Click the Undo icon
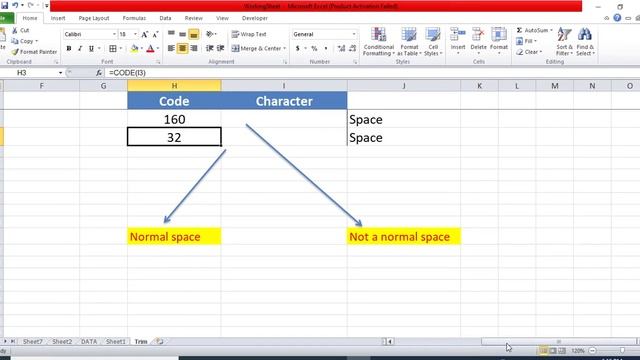This screenshot has height=360, width=640. pos(15,6)
